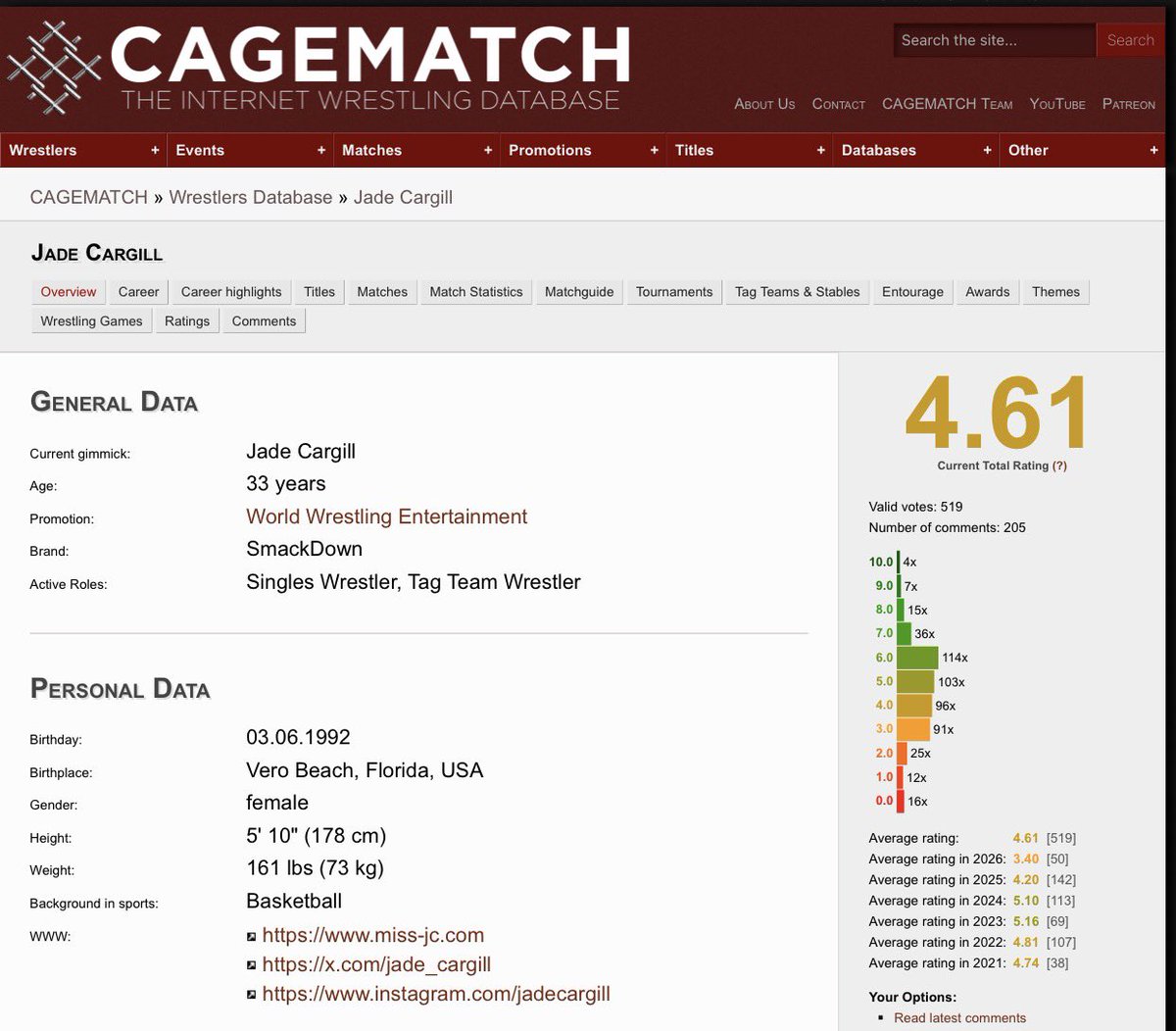The width and height of the screenshot is (1176, 1031).
Task: Click the Jade Cargill breadcrumb link
Action: [403, 197]
